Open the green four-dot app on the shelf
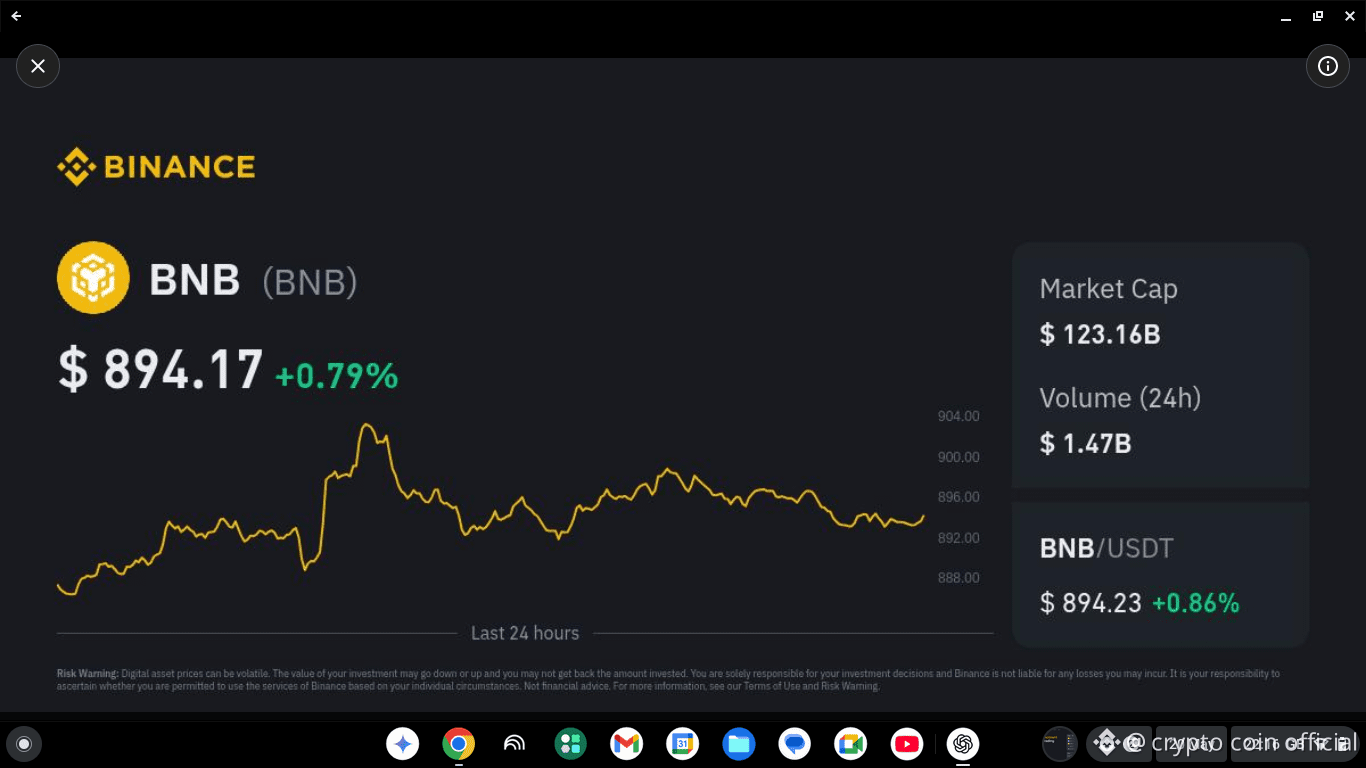1366x768 pixels. 571,744
